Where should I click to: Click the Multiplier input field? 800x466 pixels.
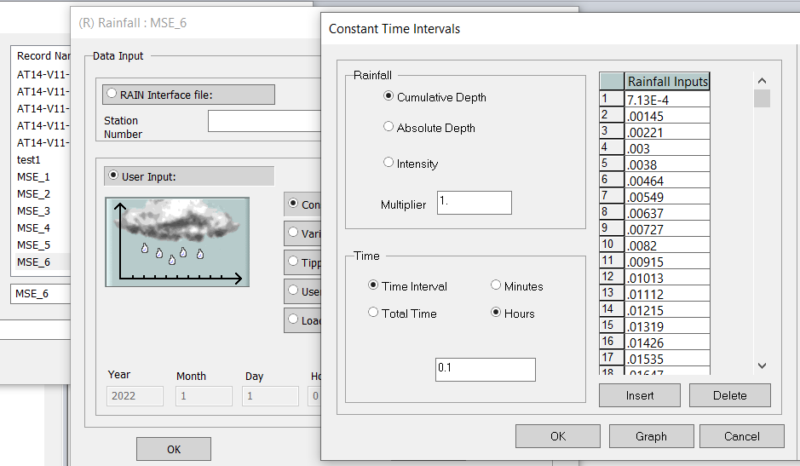pyautogui.click(x=474, y=203)
